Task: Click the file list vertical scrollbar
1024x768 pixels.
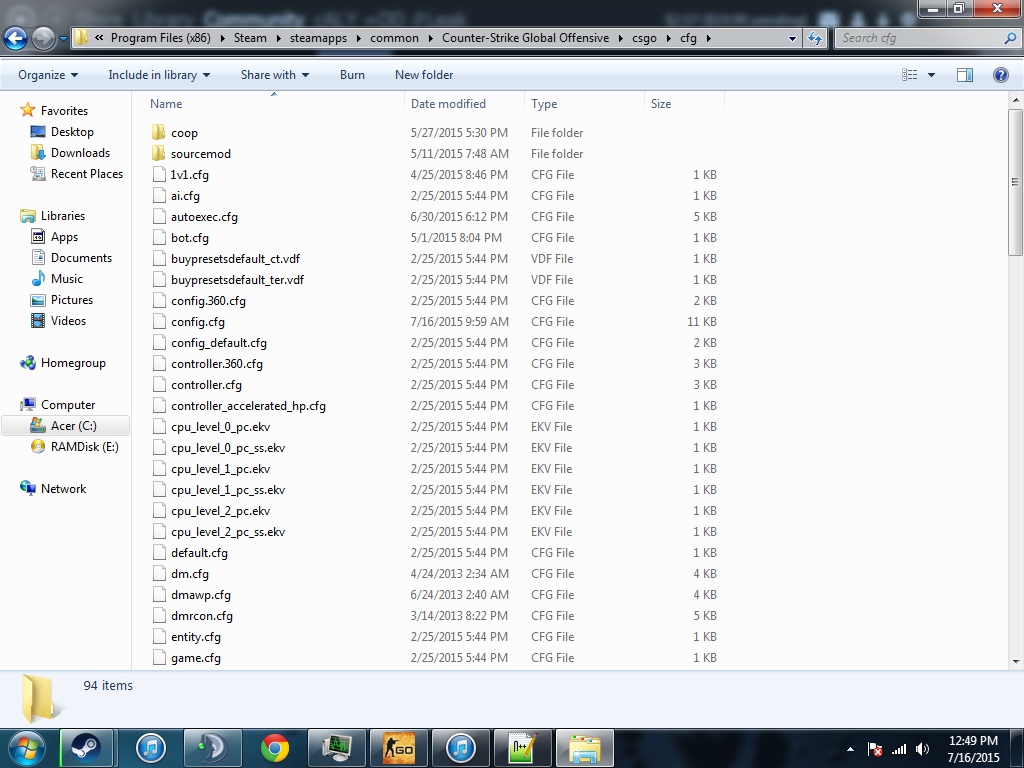Action: 1015,182
